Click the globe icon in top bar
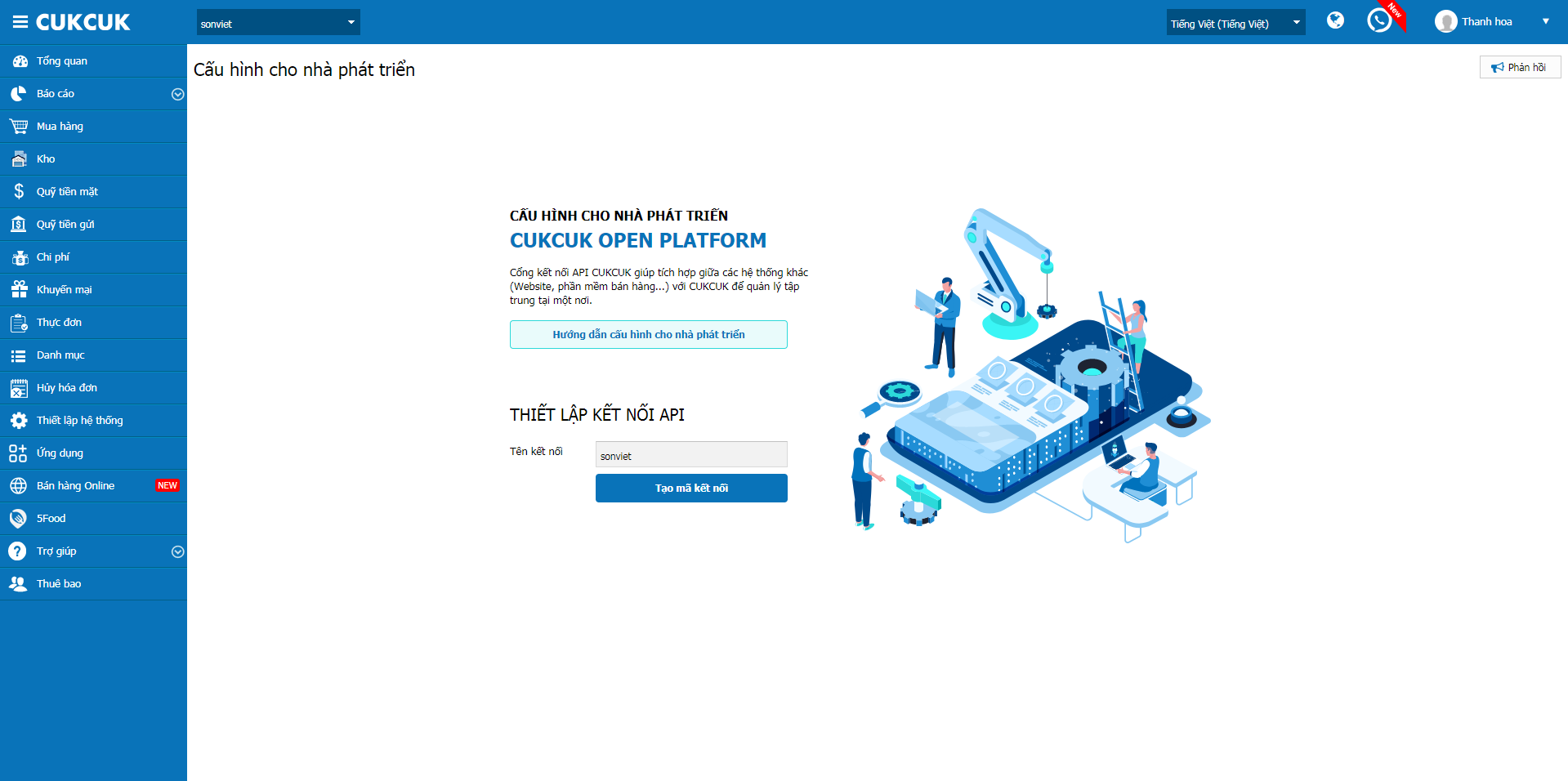Image resolution: width=1568 pixels, height=781 pixels. coord(1335,20)
